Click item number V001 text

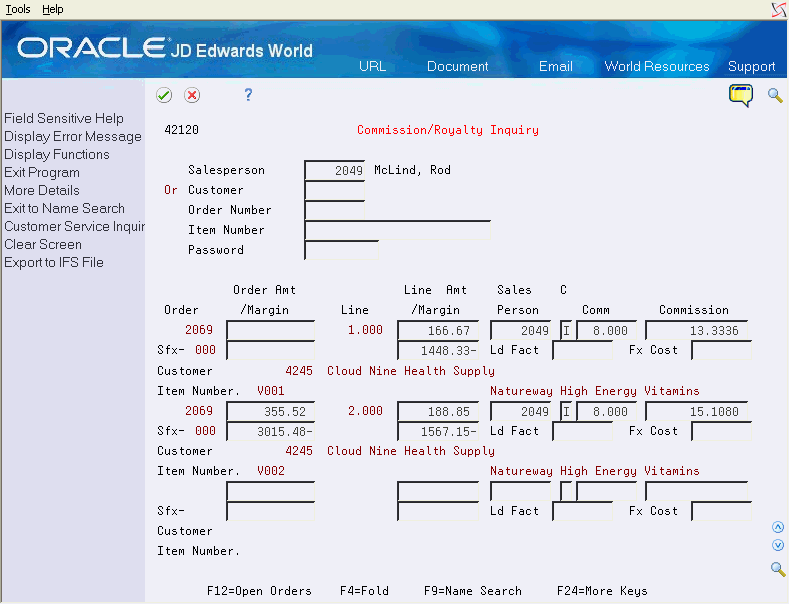pos(271,391)
